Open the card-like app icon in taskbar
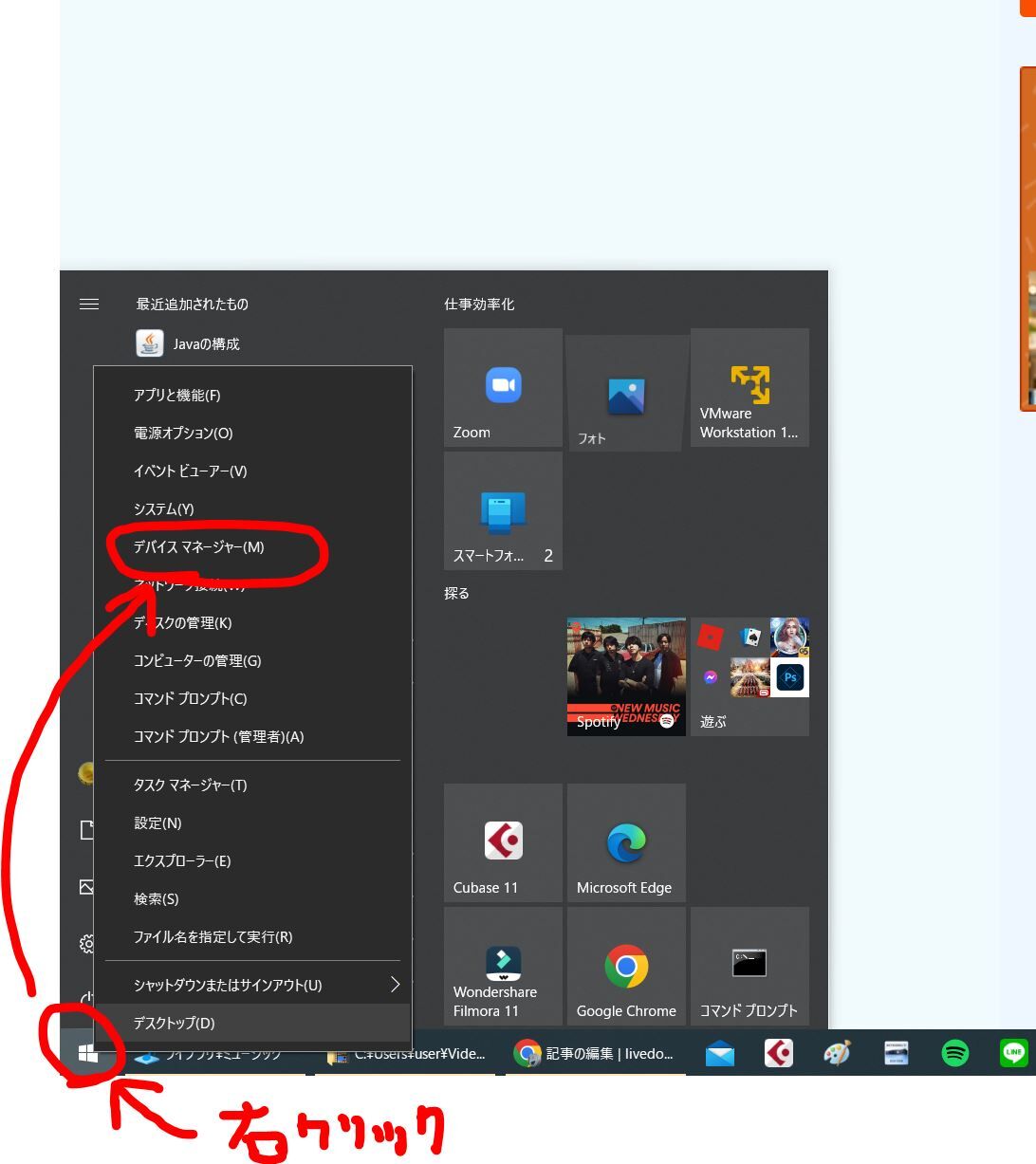Screen dimensions: 1036x1164 [x=896, y=1053]
